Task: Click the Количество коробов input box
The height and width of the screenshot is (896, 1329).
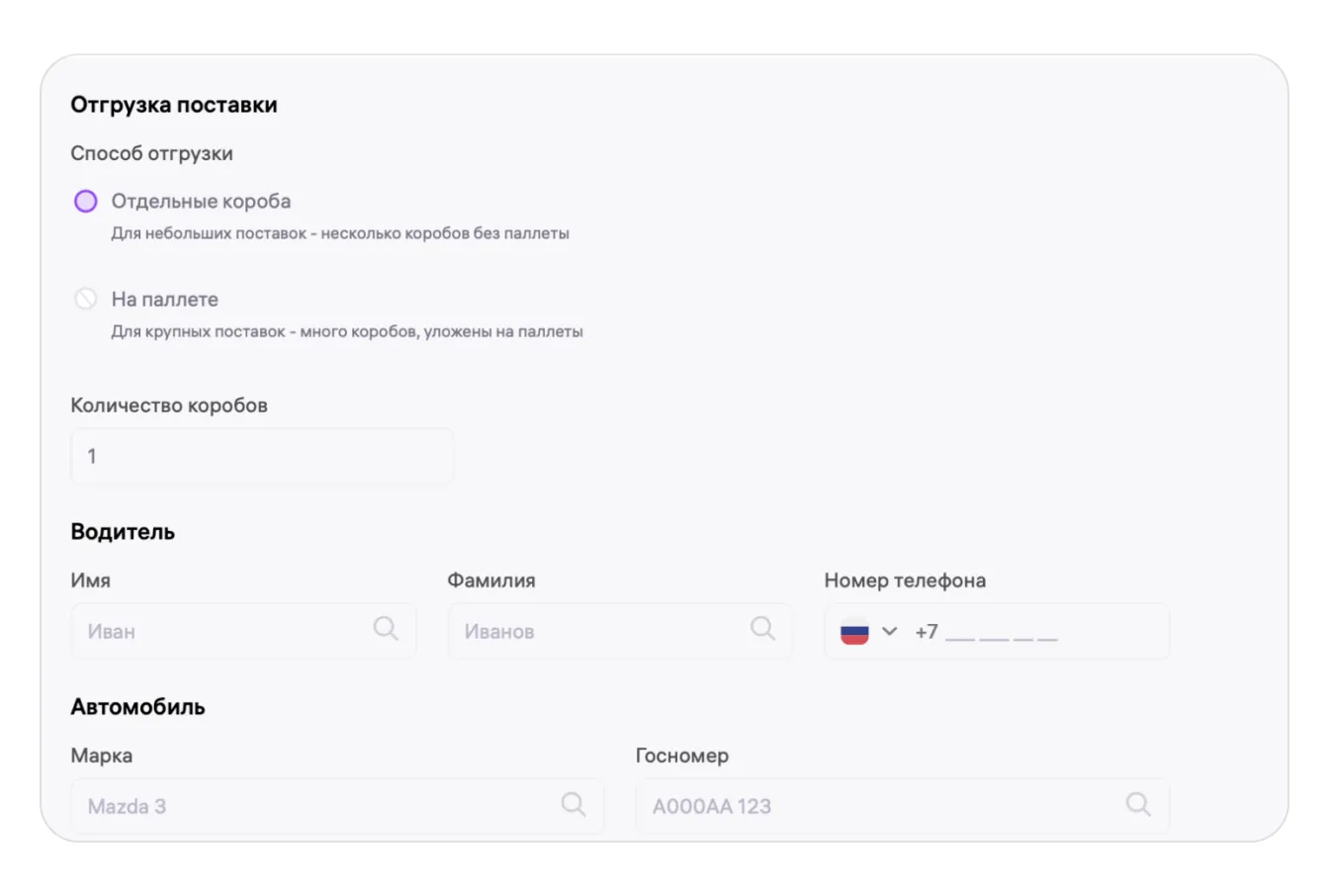Action: (262, 456)
